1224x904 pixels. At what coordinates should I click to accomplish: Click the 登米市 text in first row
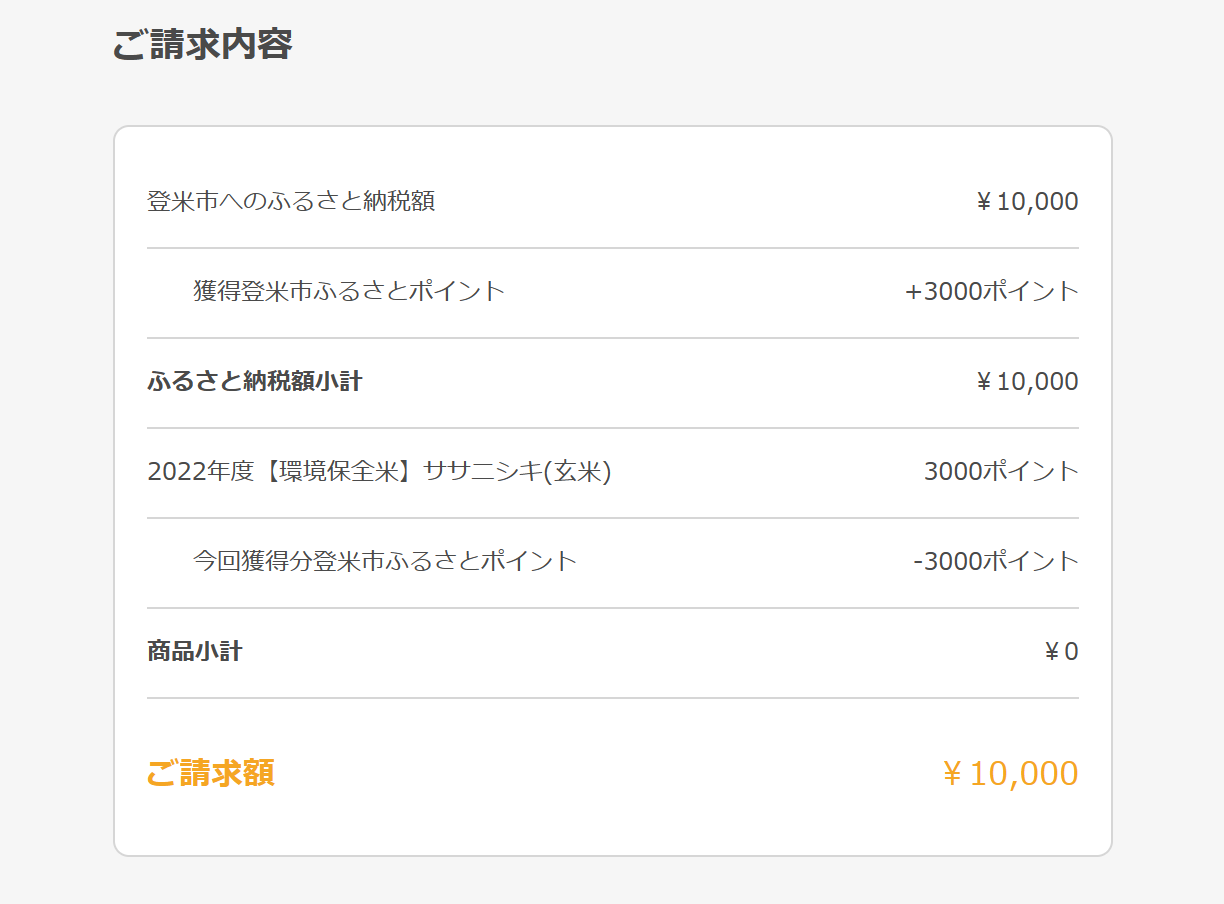coord(183,202)
